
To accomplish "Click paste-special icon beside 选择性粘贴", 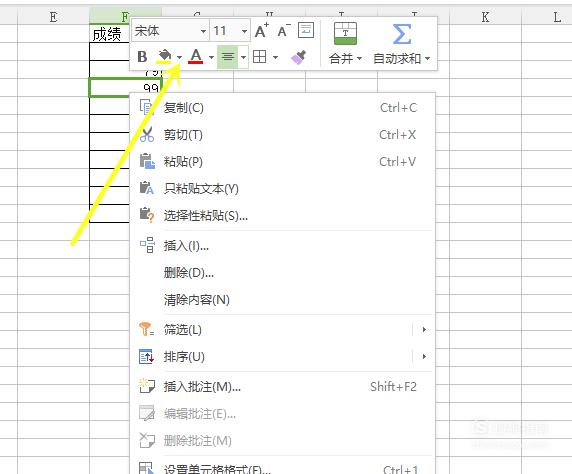I will point(147,215).
